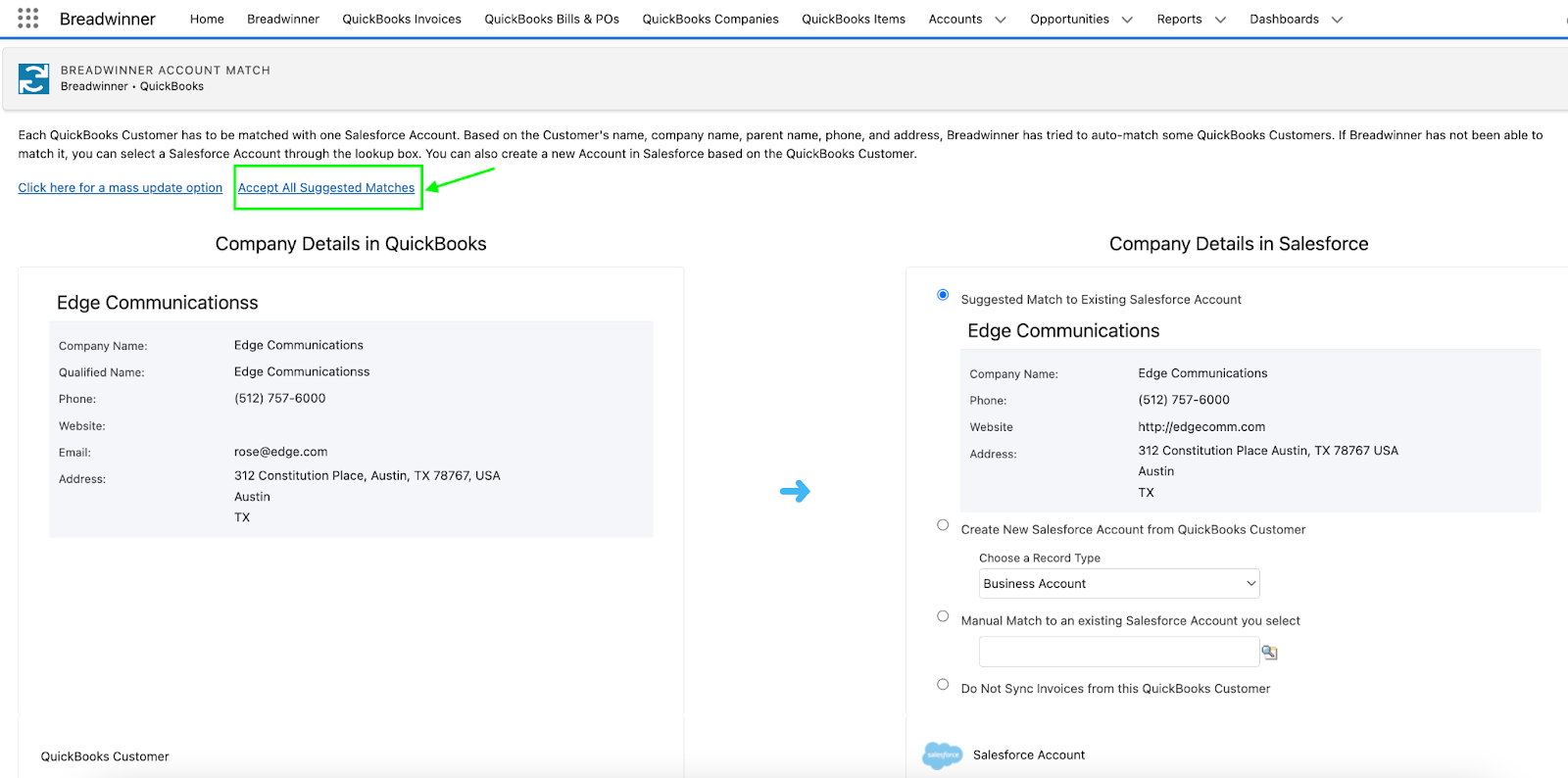Click the Company Details in Salesforce heading
1568x778 pixels.
pos(1239,244)
